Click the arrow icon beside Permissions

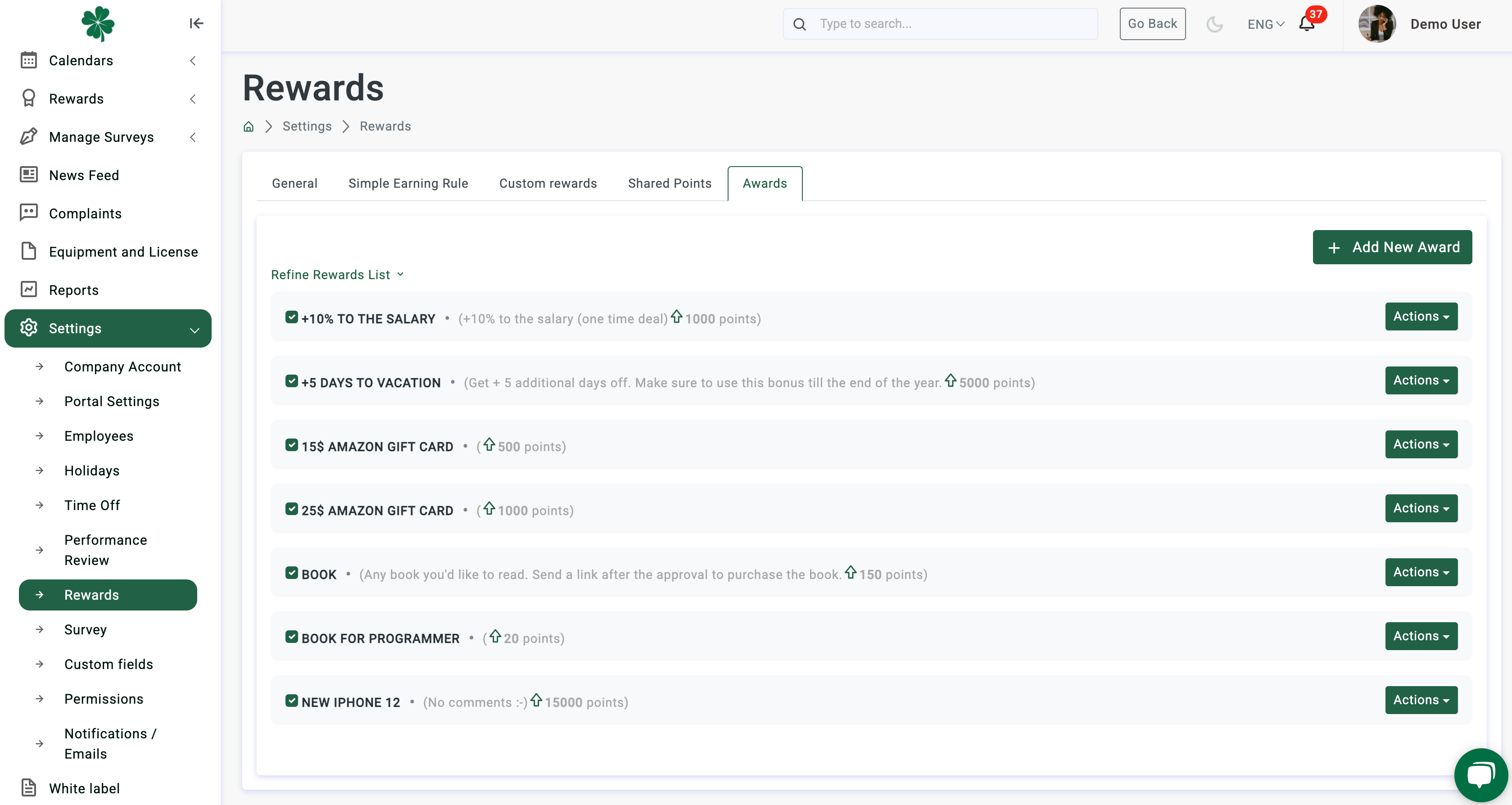click(39, 699)
